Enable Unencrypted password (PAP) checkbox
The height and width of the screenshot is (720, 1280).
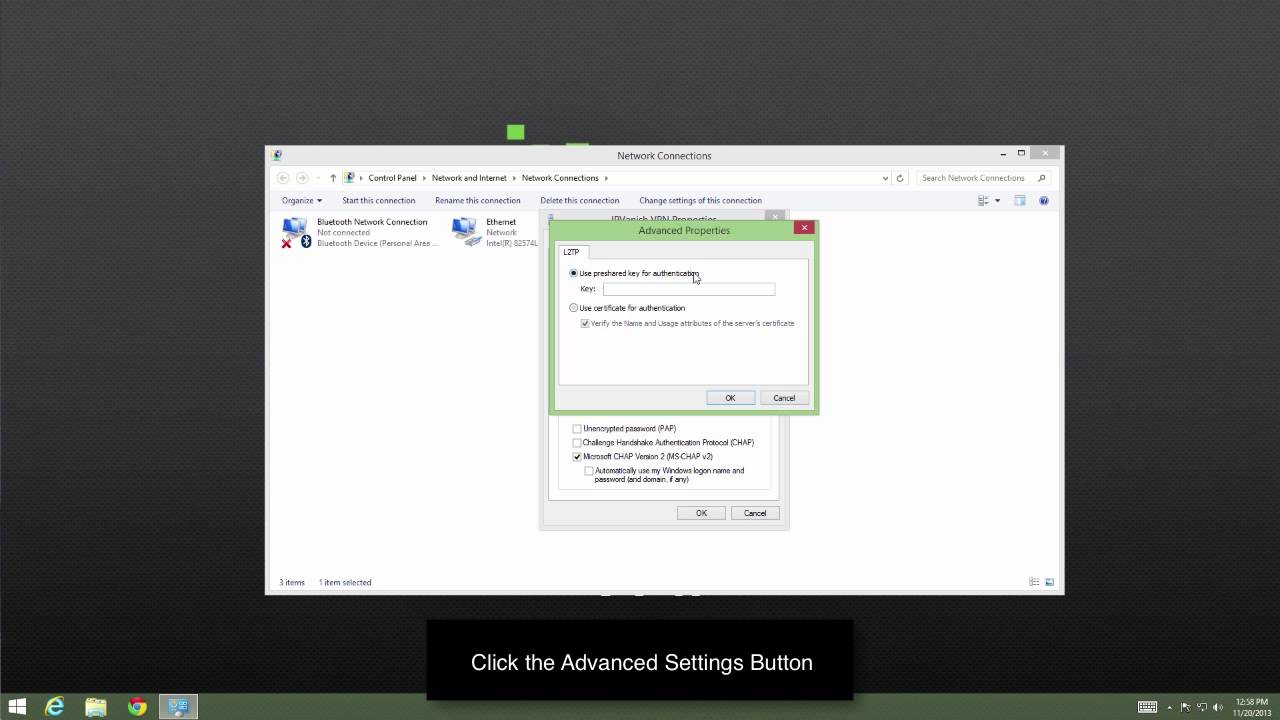[577, 428]
